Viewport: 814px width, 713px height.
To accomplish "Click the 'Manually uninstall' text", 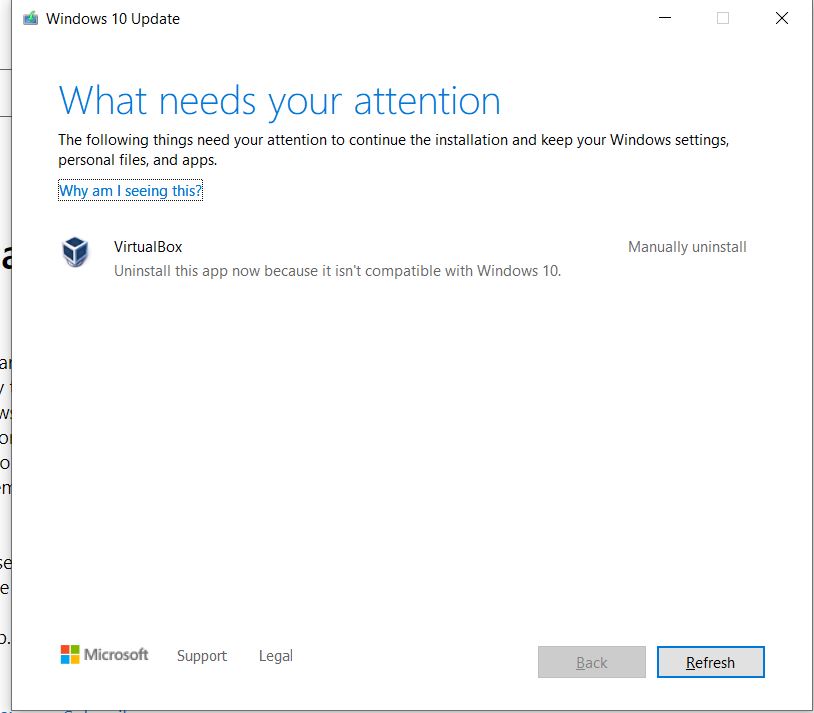I will (687, 247).
